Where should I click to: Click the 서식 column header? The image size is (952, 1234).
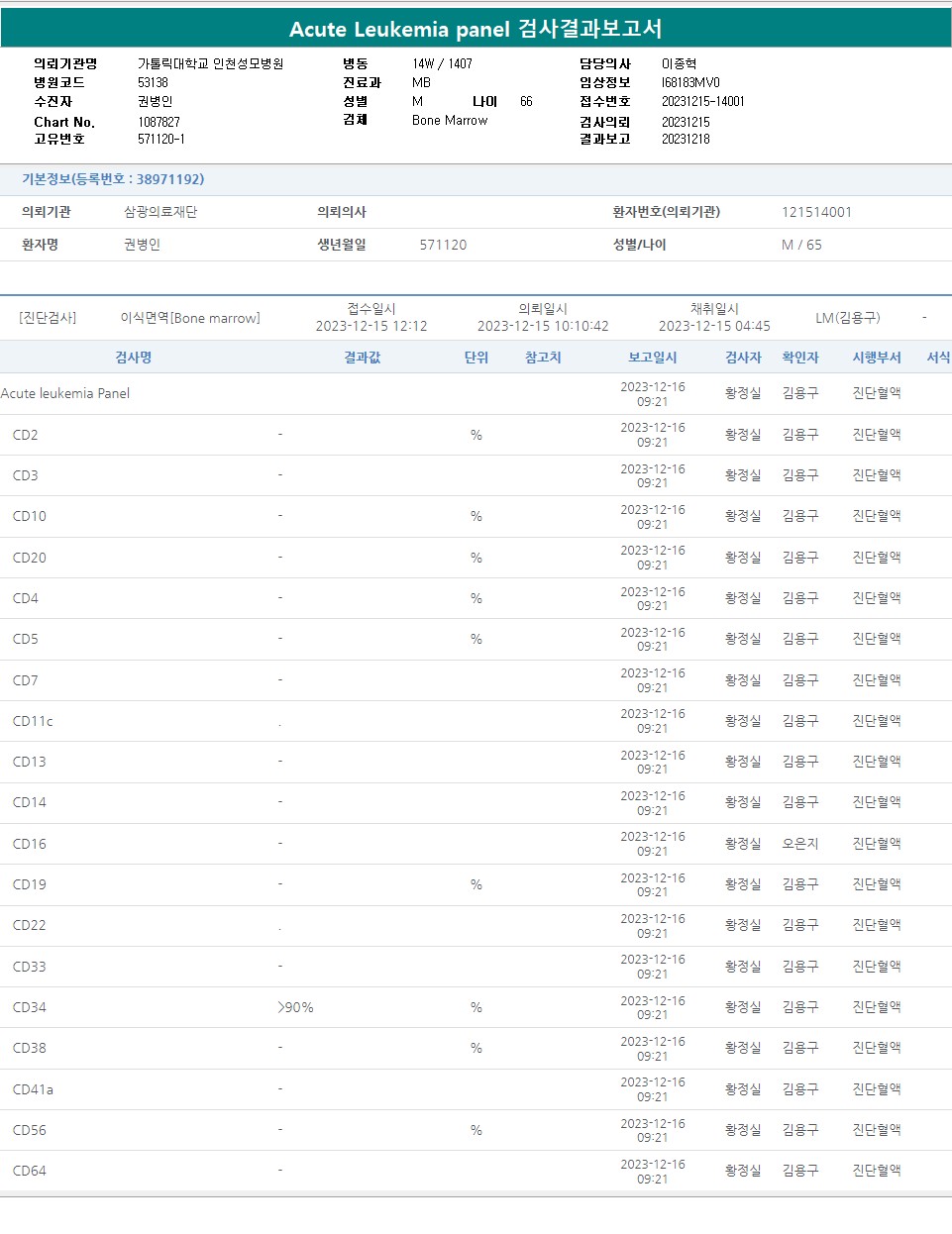click(937, 358)
